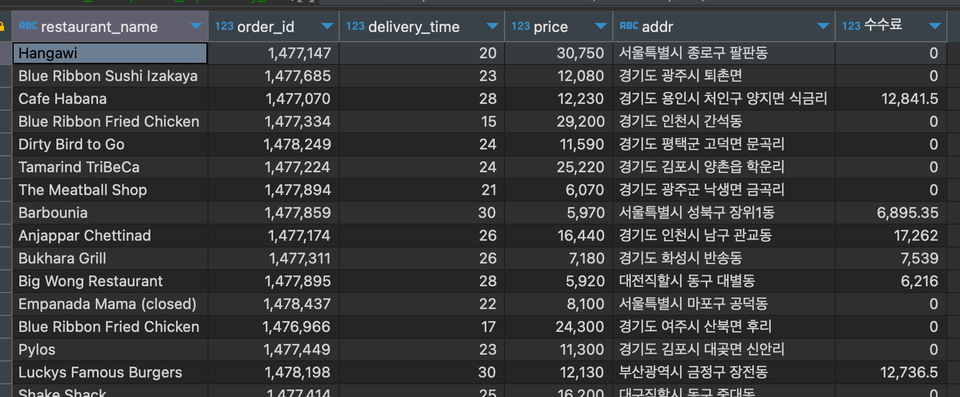Select order_id cell 1,477,147
The image size is (960, 397).
click(274, 53)
